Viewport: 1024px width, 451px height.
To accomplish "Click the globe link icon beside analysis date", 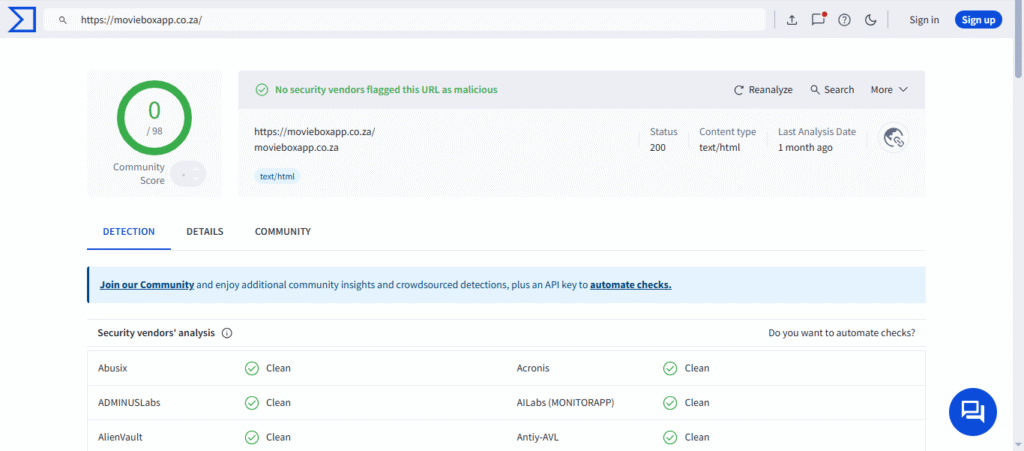I will pyautogui.click(x=893, y=138).
